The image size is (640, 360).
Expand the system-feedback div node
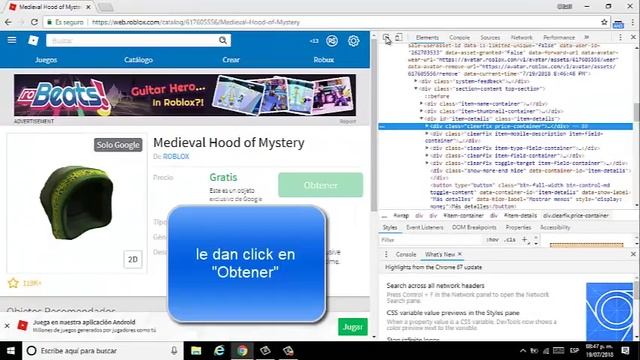[x=416, y=81]
